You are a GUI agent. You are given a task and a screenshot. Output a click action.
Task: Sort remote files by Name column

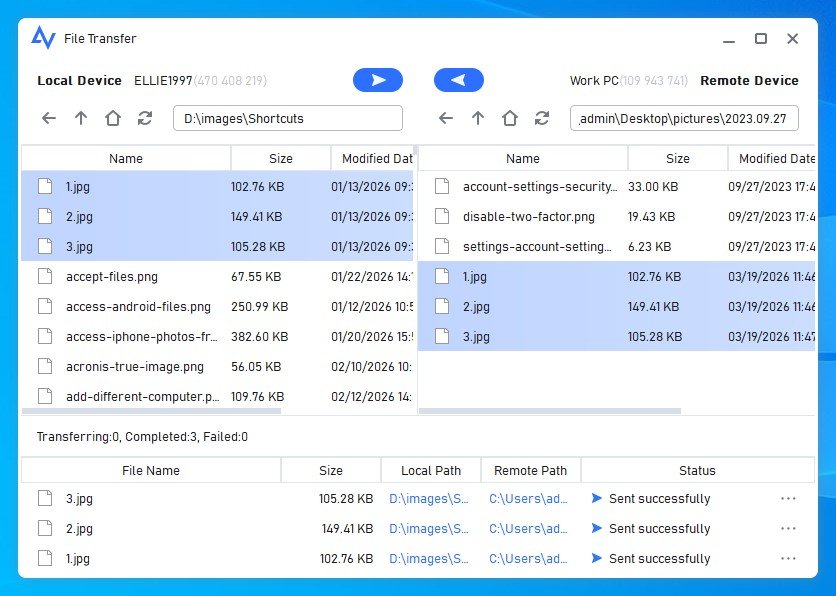pos(522,159)
